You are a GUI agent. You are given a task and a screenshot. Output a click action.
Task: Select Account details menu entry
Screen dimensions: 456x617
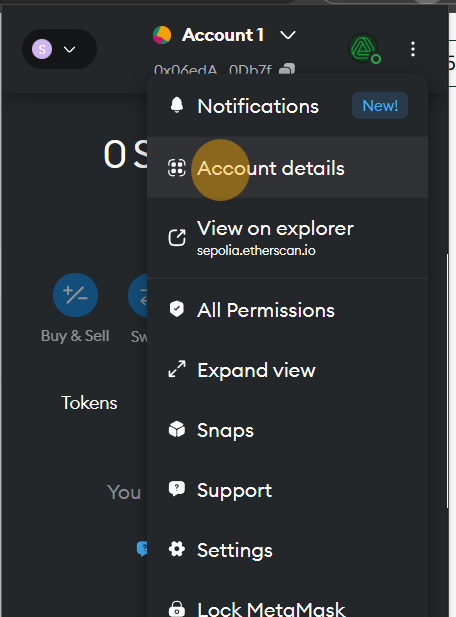point(288,168)
